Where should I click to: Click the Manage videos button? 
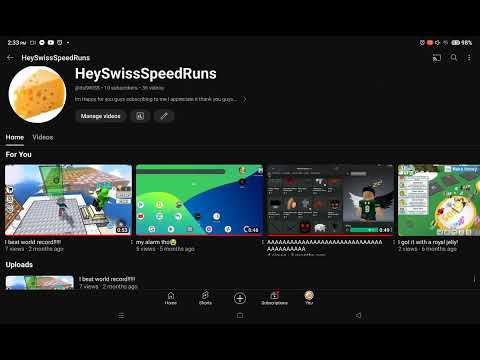click(100, 116)
